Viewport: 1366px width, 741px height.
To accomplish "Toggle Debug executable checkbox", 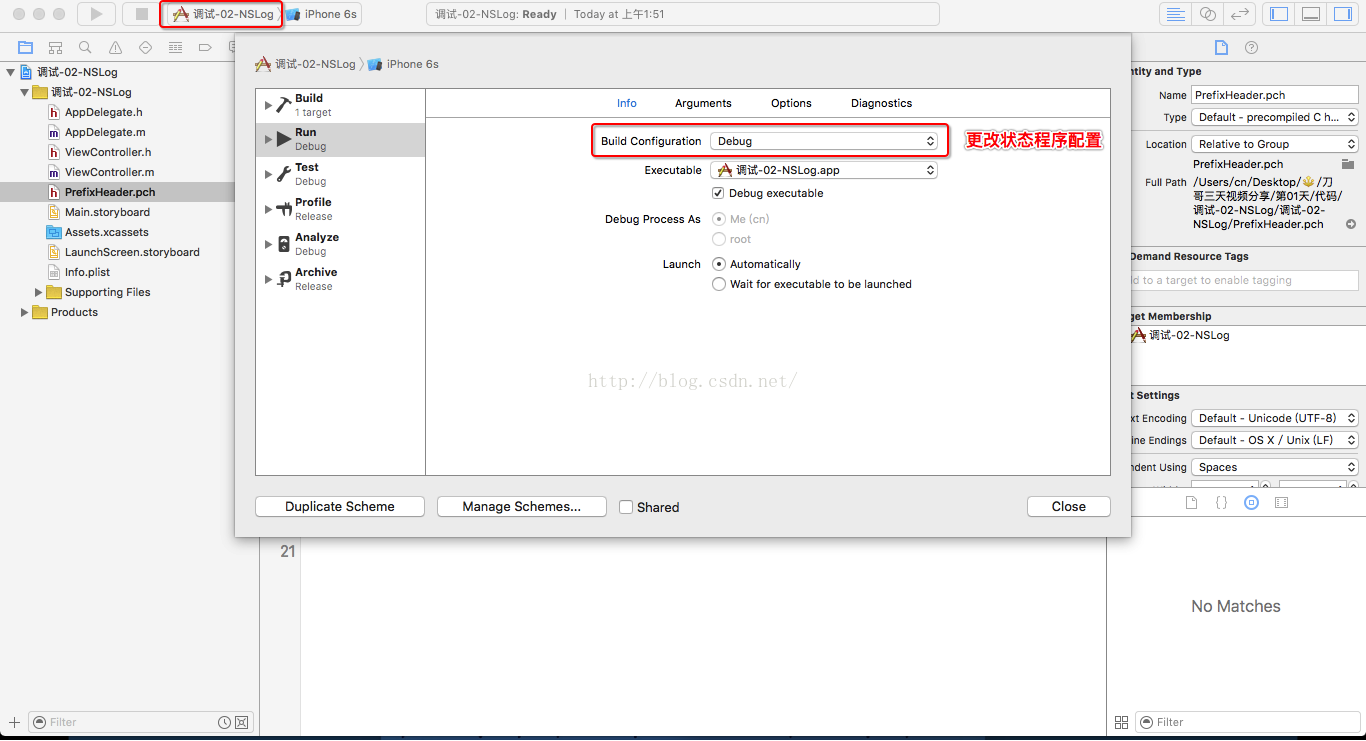I will pyautogui.click(x=718, y=193).
